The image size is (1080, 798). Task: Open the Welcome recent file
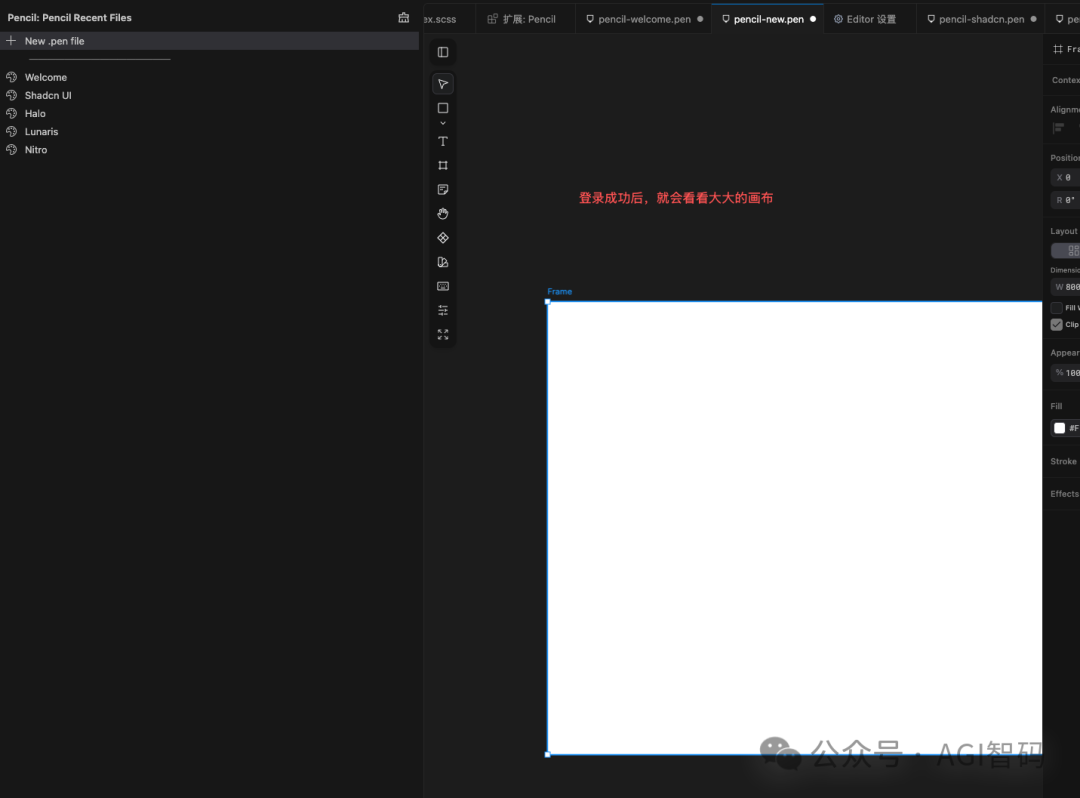coord(45,77)
